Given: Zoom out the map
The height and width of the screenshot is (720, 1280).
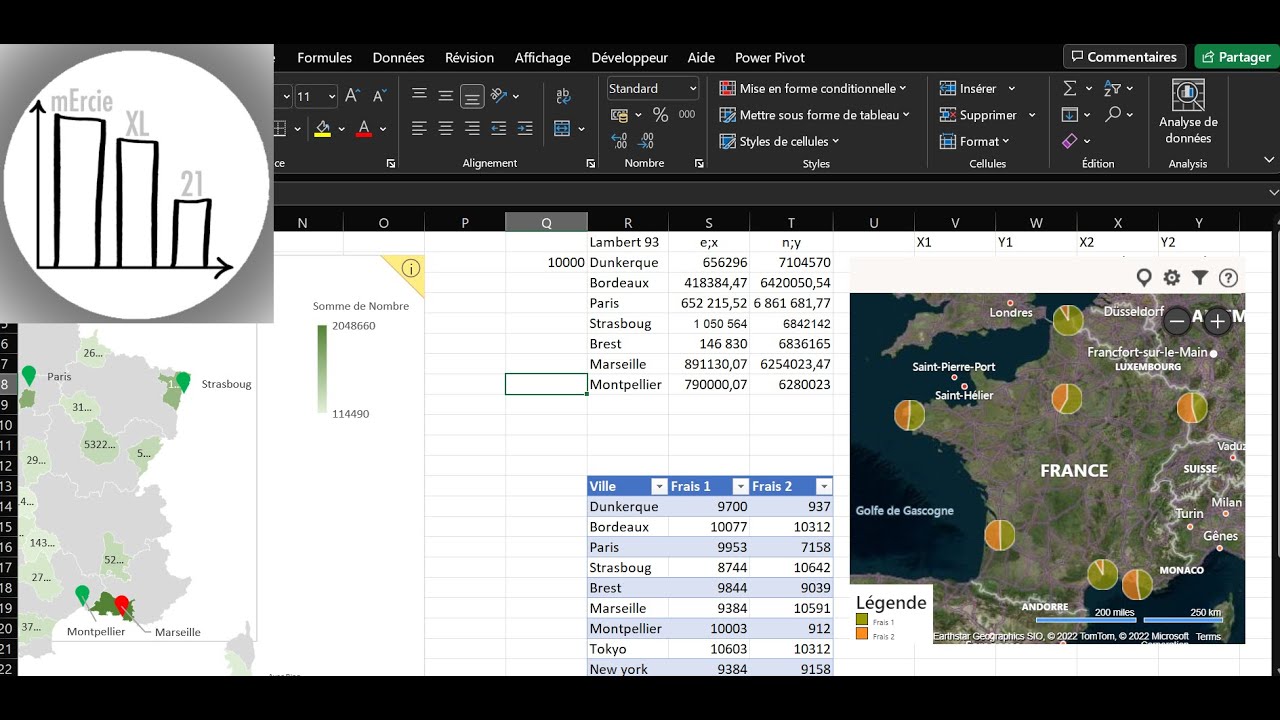Looking at the screenshot, I should coord(1178,321).
